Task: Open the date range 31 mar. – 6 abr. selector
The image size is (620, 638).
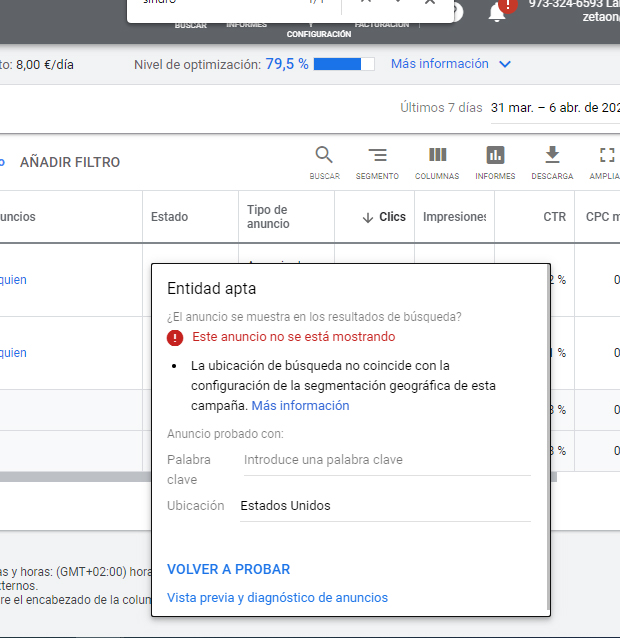Action: pos(555,107)
